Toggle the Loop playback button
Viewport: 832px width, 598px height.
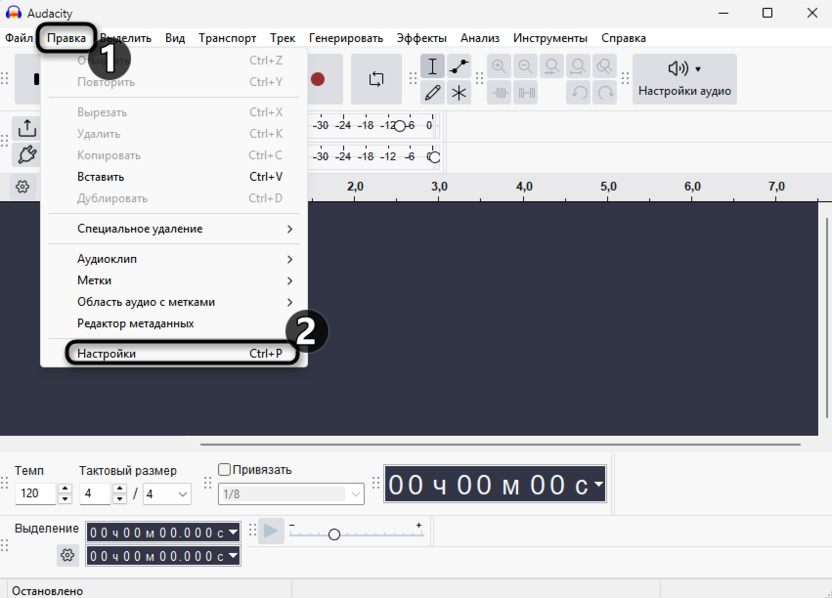coord(376,79)
